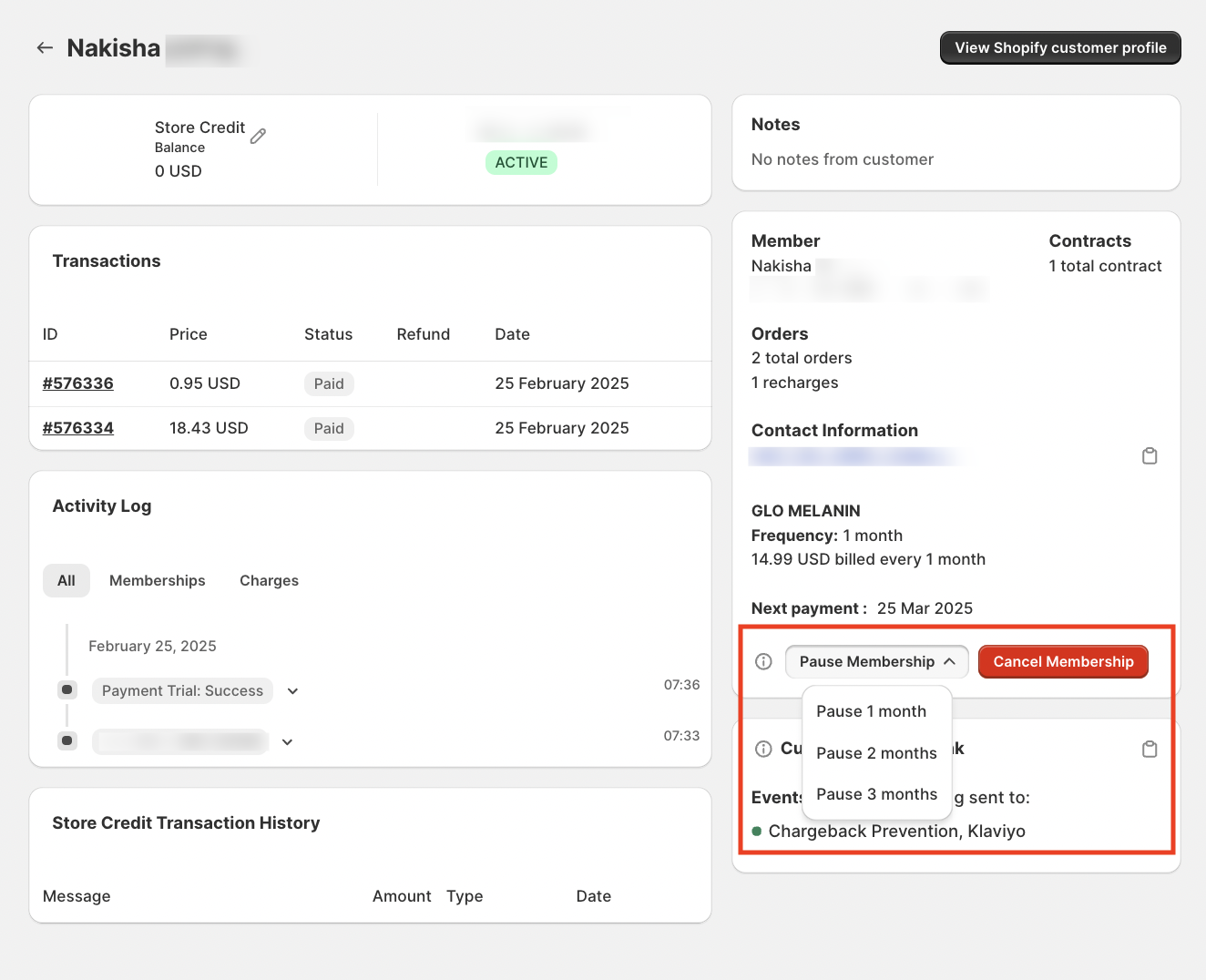Open transaction #576336 link

tap(78, 383)
